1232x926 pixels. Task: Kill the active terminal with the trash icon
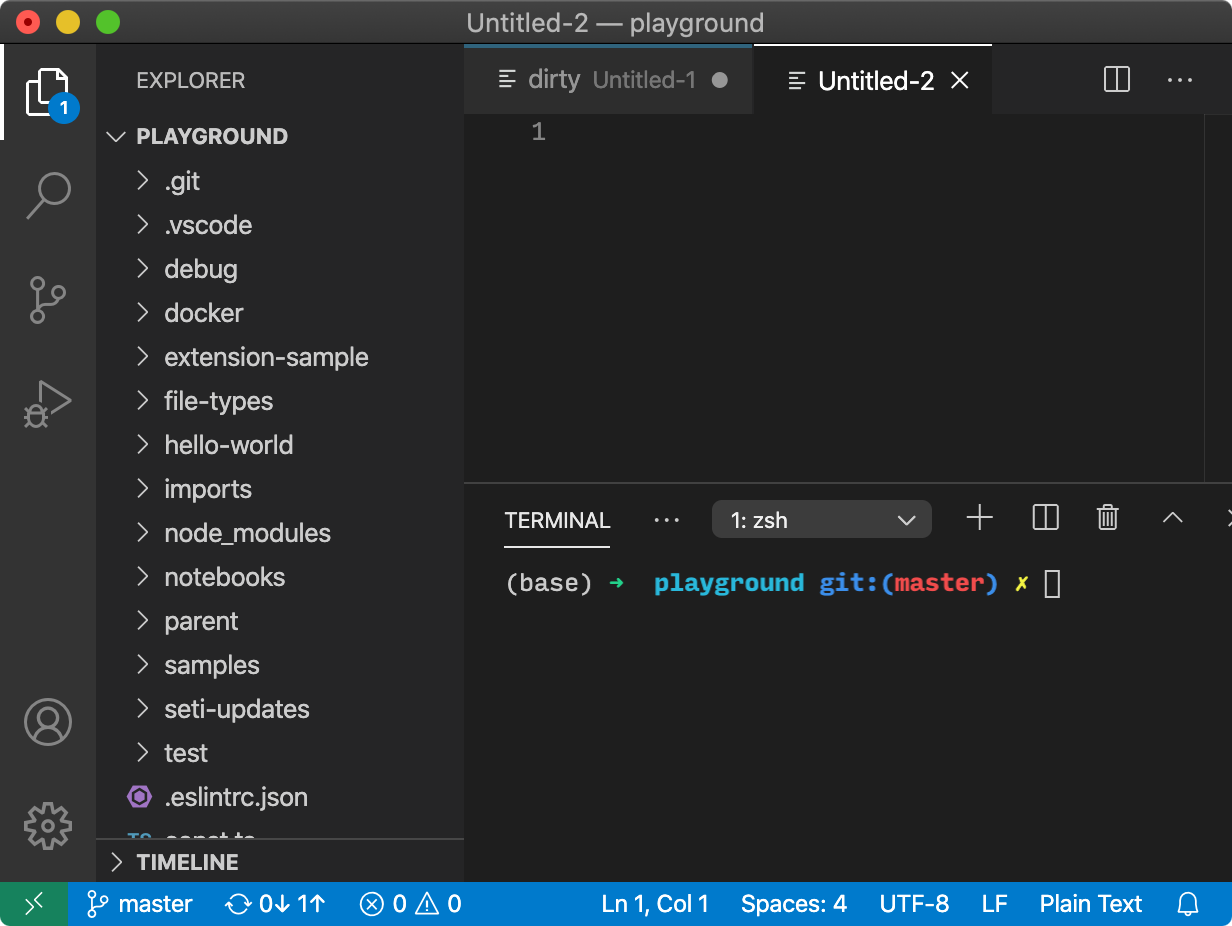click(1106, 518)
